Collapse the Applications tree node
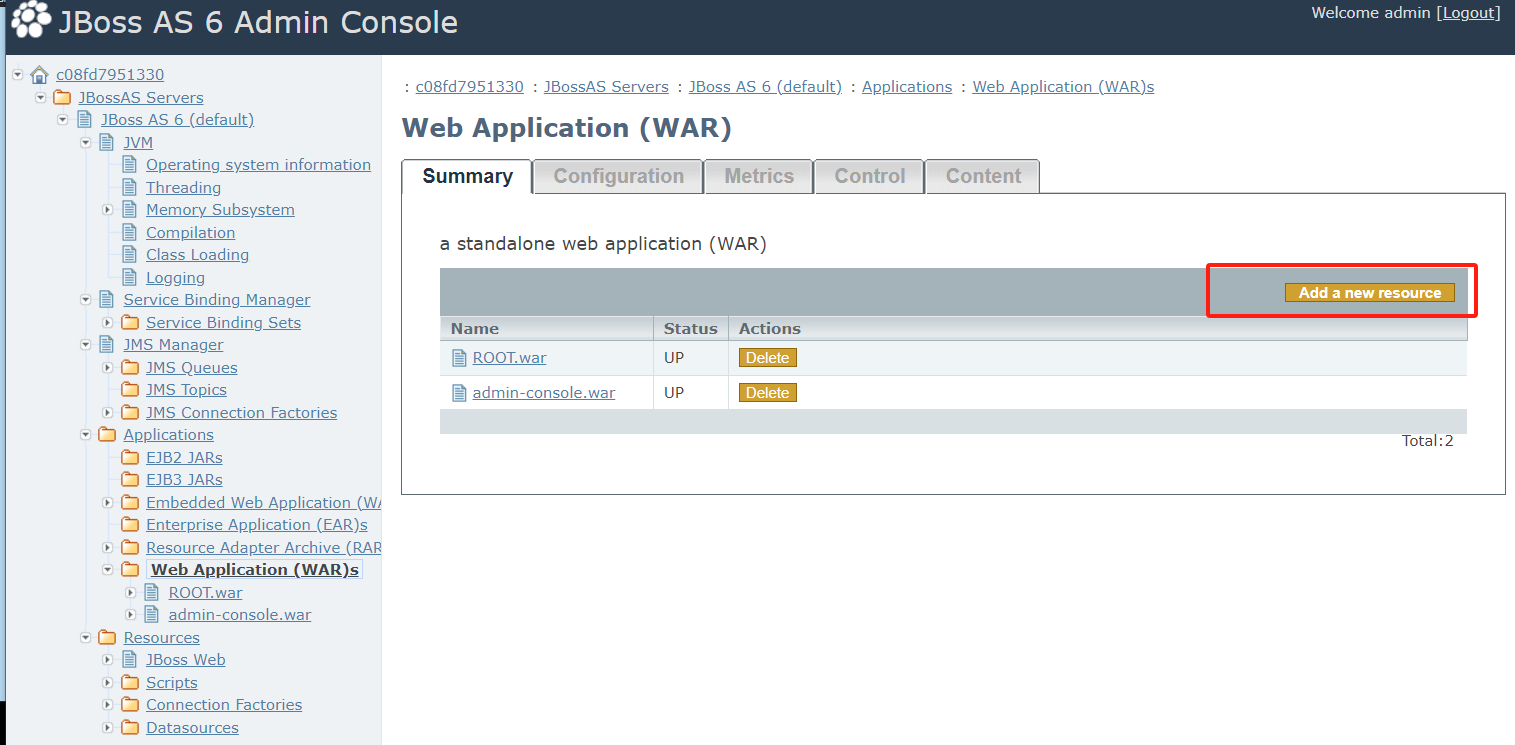Viewport: 1515px width, 745px height. click(x=85, y=435)
